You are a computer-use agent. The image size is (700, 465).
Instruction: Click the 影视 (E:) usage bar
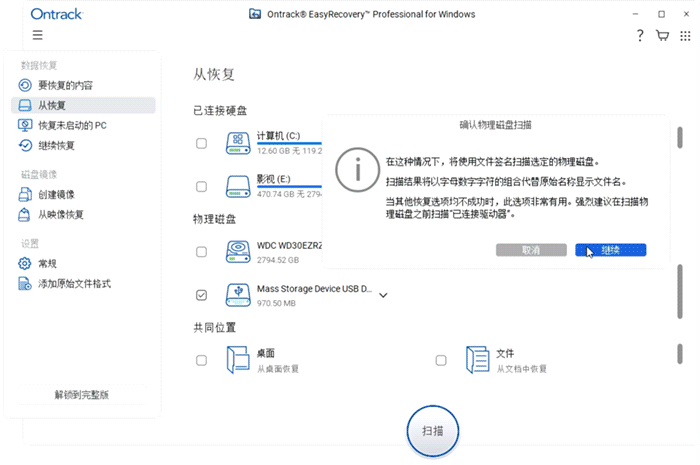pos(289,187)
